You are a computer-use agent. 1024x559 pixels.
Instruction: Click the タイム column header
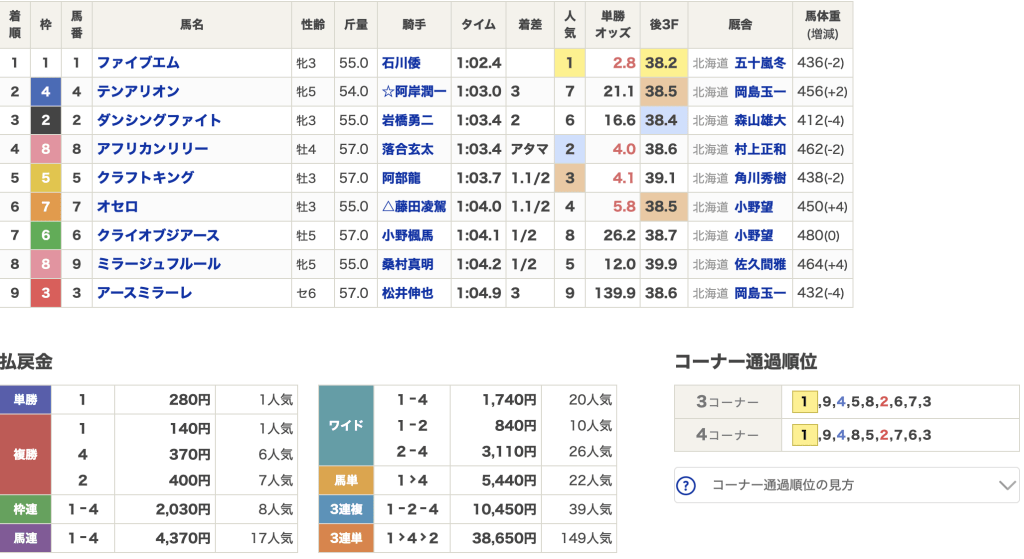point(478,25)
